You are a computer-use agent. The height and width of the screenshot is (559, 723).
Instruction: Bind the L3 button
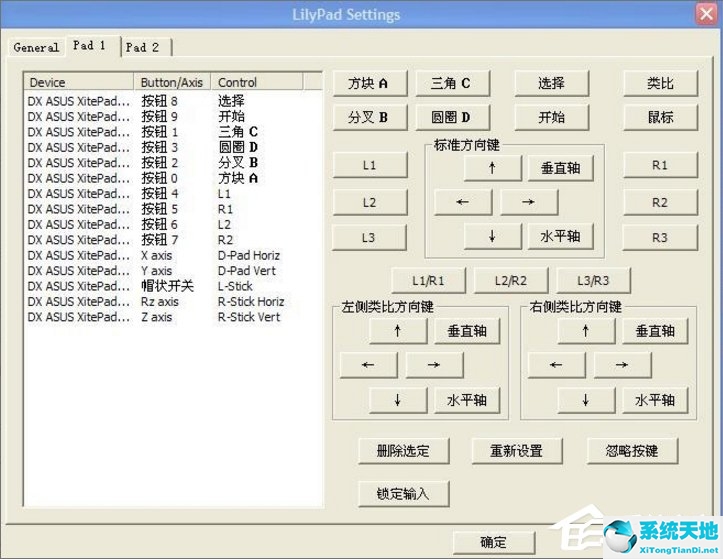369,238
